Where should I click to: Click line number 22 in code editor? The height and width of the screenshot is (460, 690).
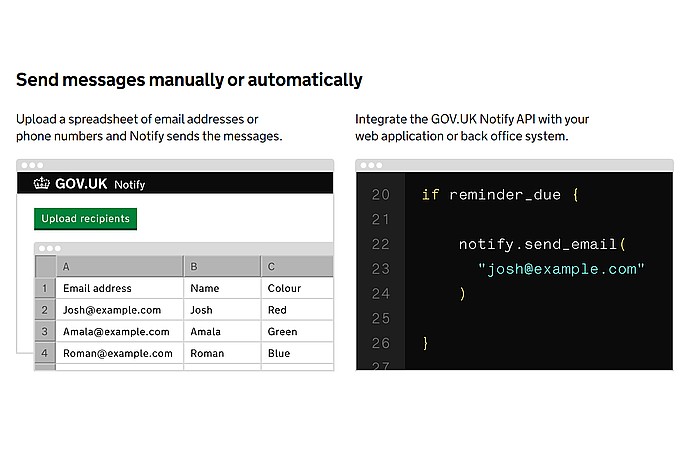tap(381, 244)
